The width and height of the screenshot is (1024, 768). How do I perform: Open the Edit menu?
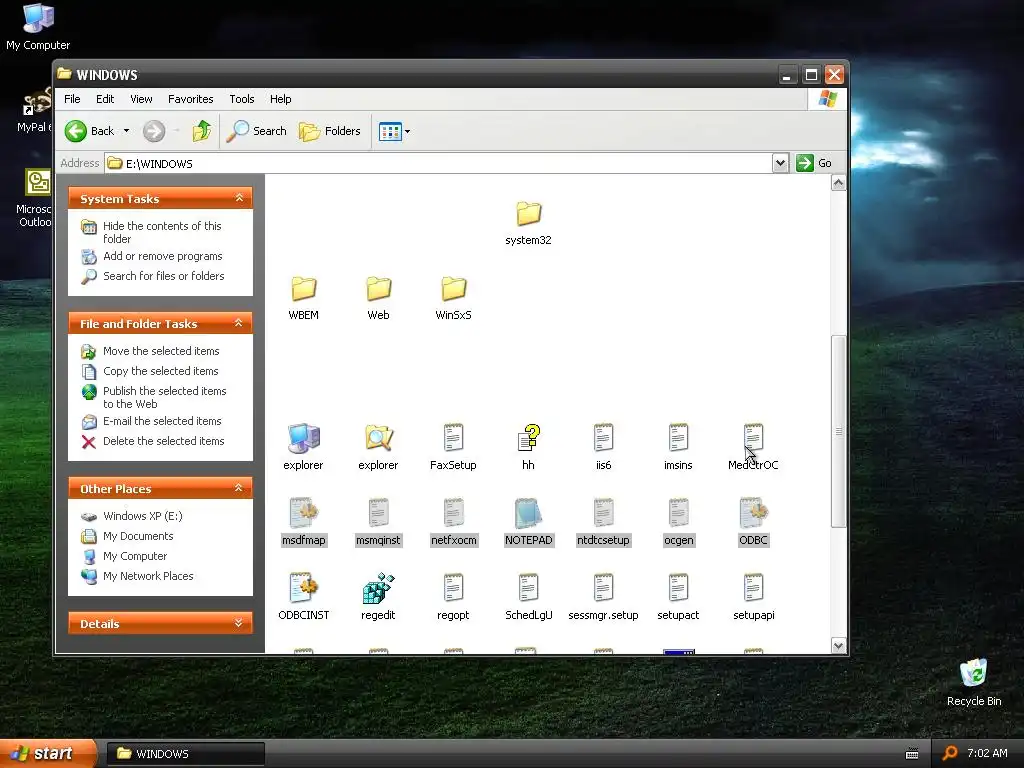(105, 99)
